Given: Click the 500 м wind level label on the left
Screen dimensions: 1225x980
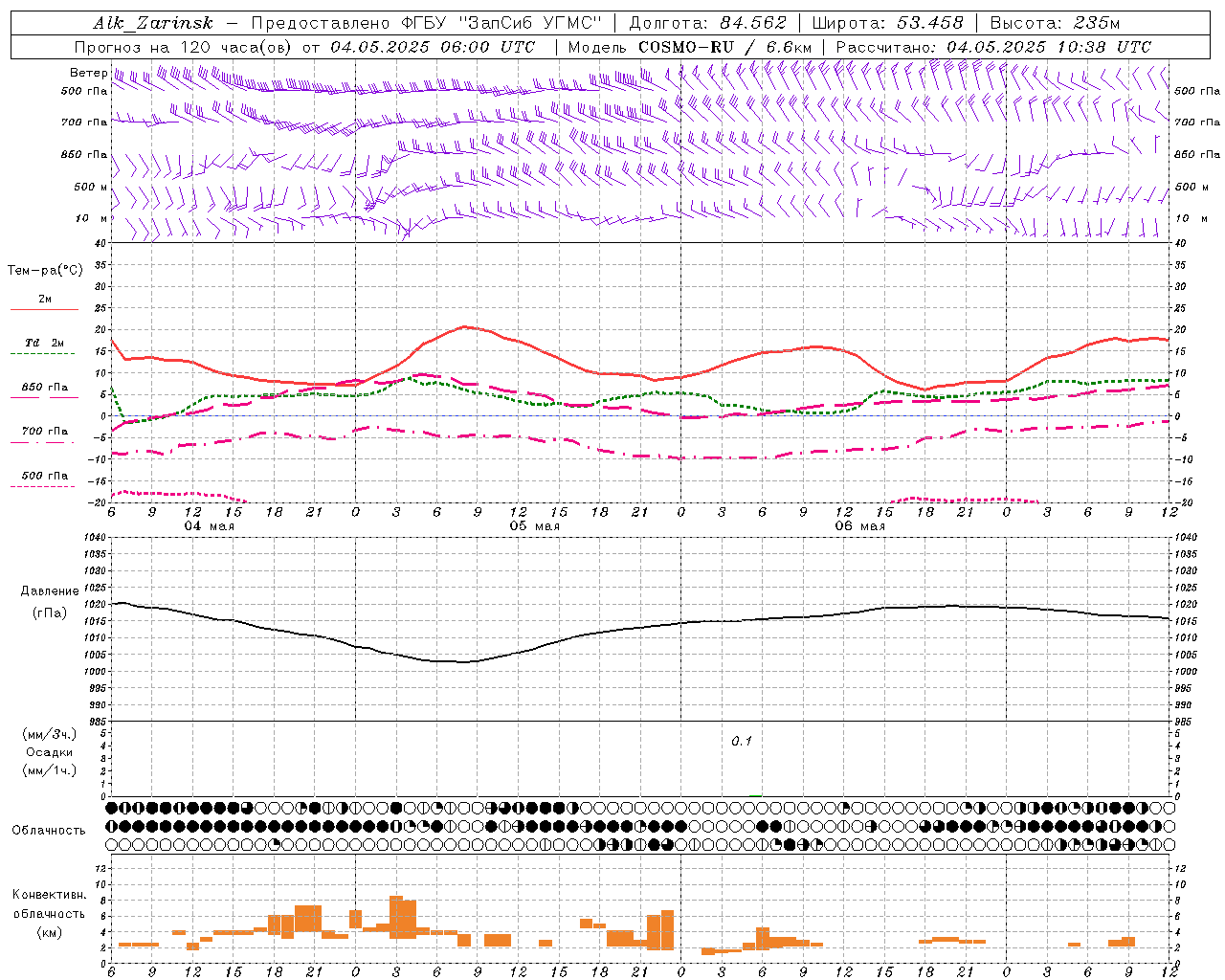Looking at the screenshot, I should click(x=91, y=187).
